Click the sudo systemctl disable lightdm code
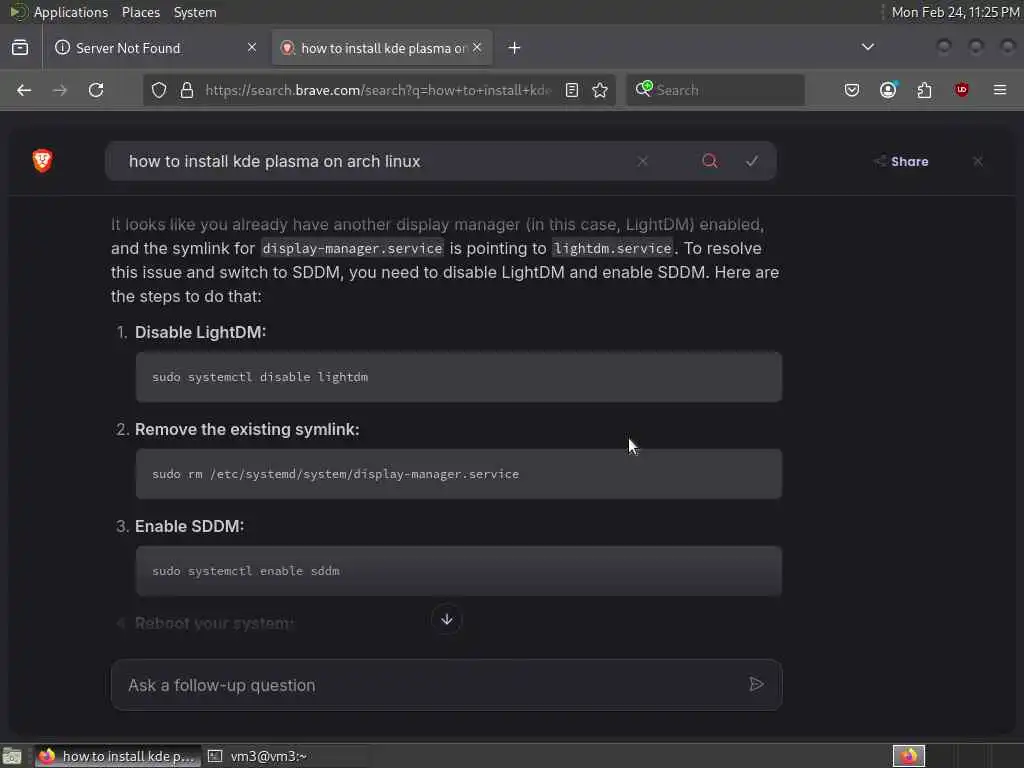 tap(260, 377)
